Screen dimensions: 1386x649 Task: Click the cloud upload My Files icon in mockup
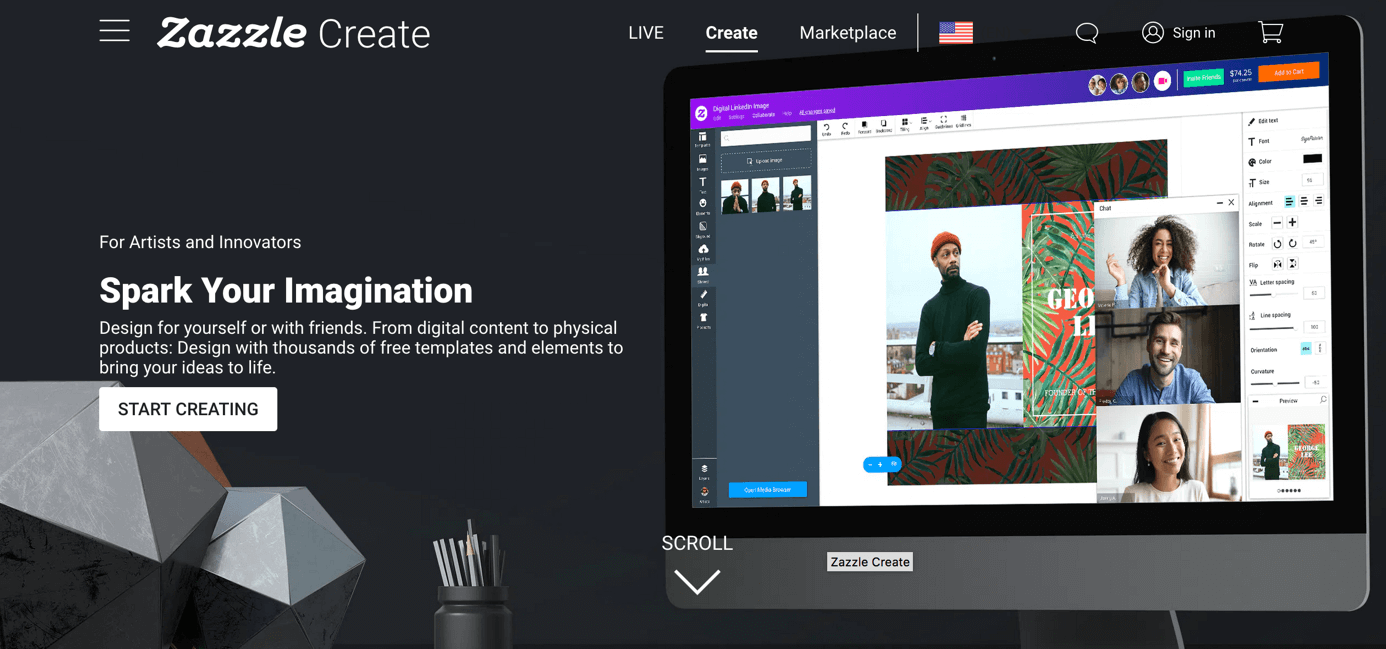point(703,250)
